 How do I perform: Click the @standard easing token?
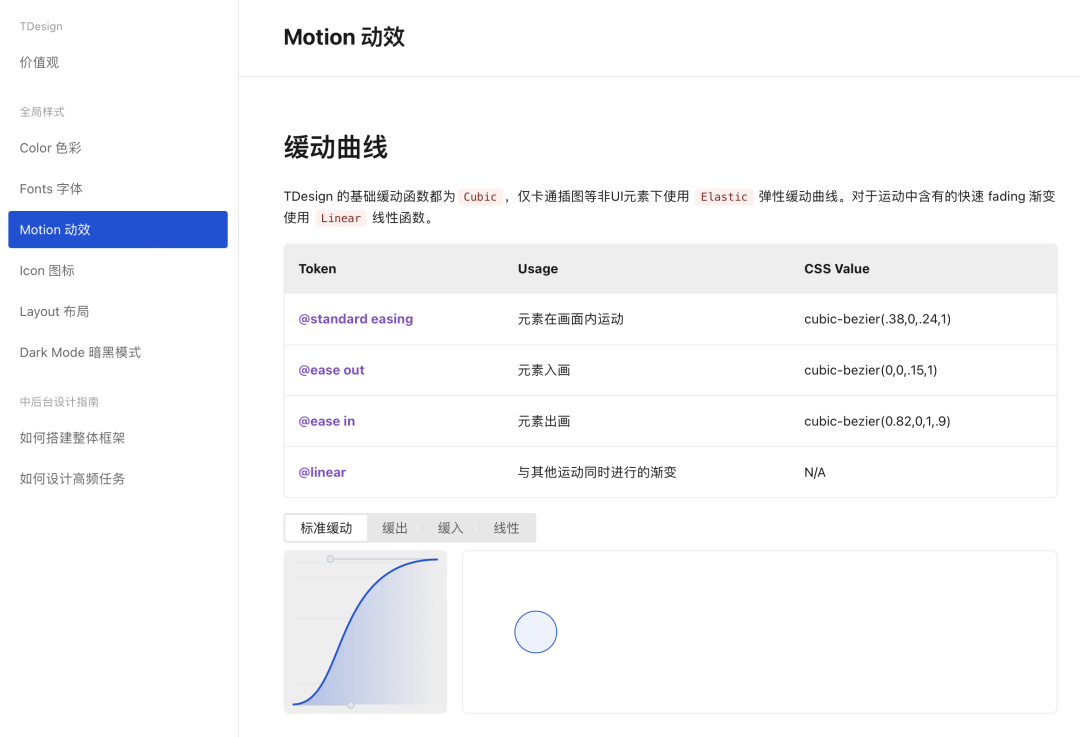[x=355, y=319]
